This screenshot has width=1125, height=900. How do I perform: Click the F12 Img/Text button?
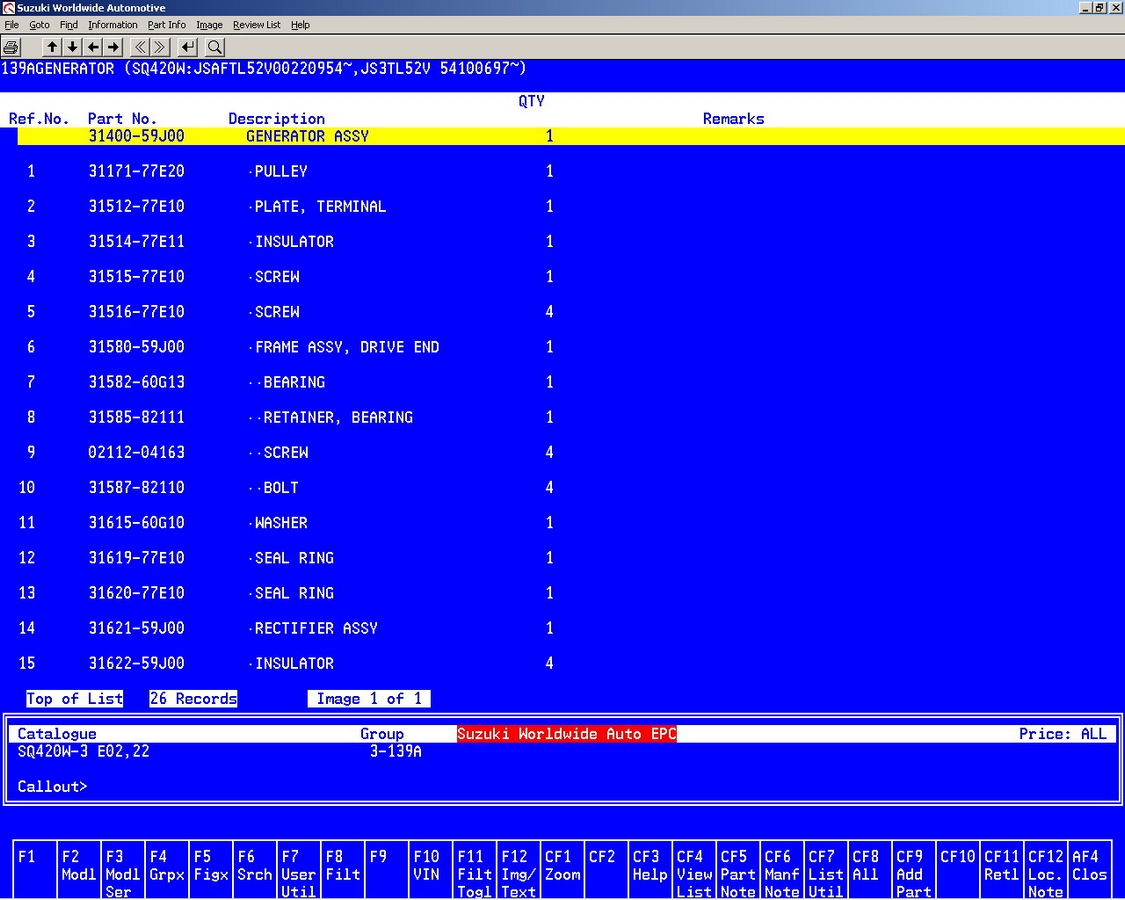coord(518,869)
